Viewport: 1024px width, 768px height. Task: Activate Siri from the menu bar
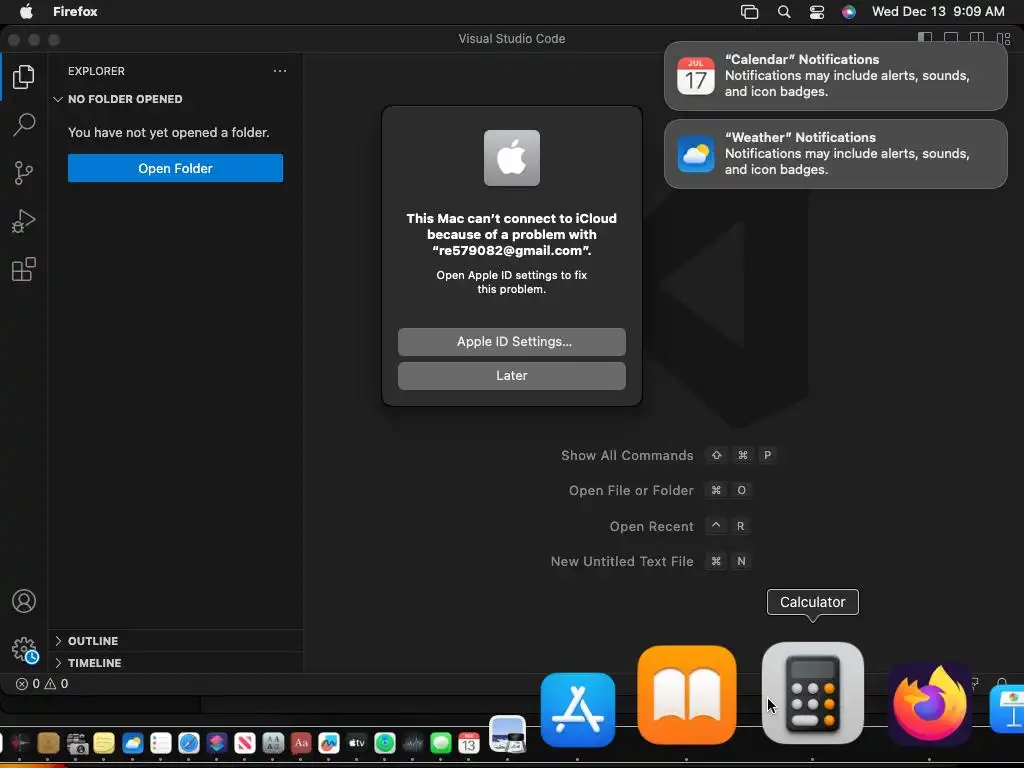(848, 12)
